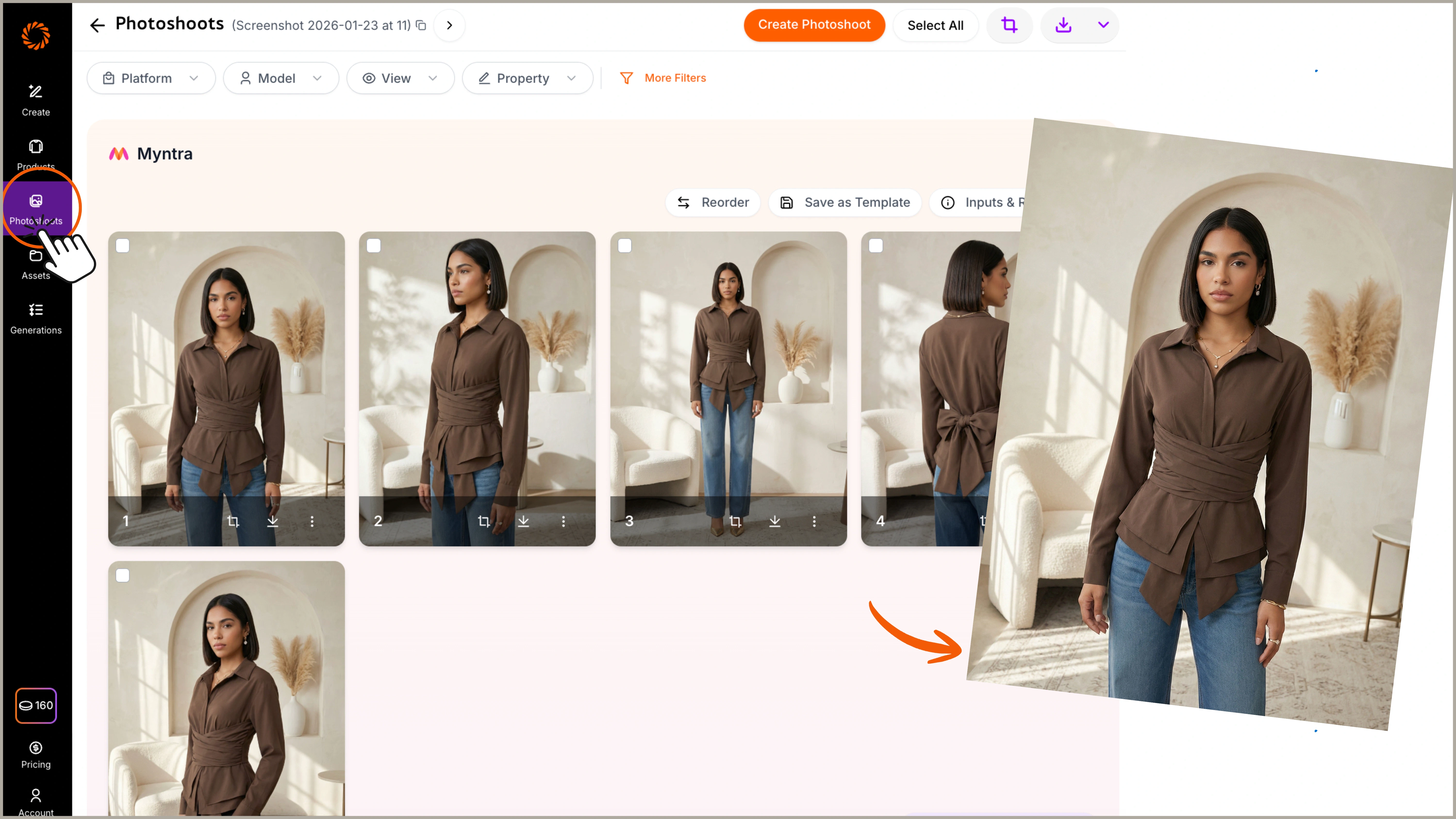Crop image number 1
The width and height of the screenshot is (1456, 819).
point(233,521)
